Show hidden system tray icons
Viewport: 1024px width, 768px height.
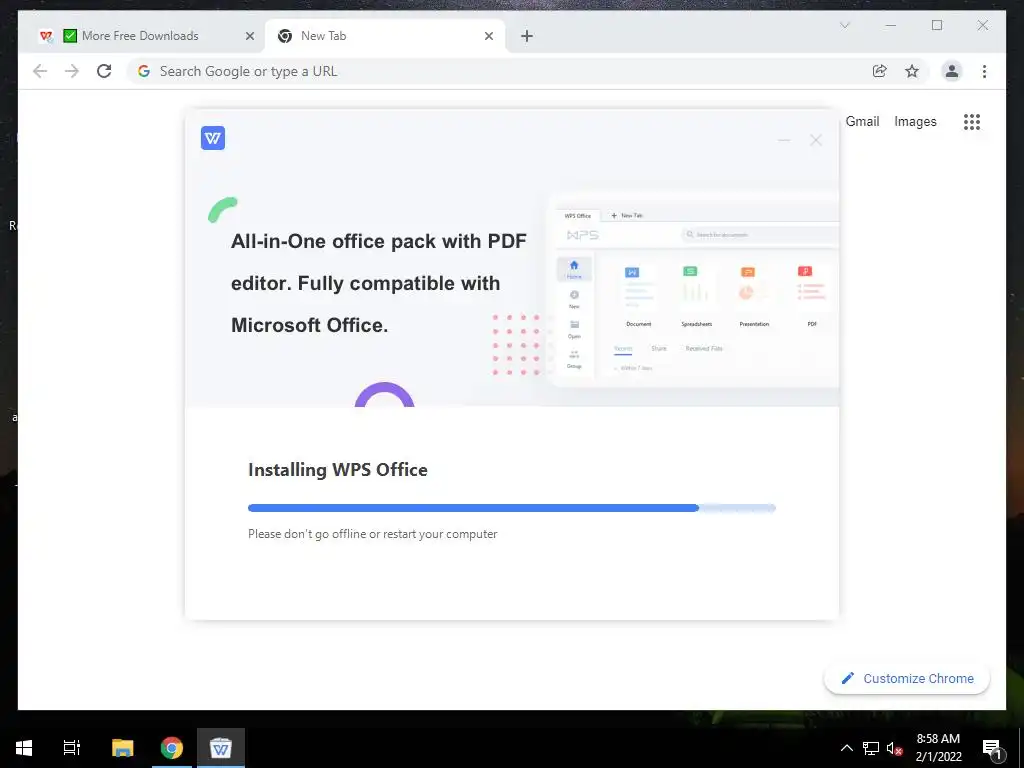click(846, 748)
